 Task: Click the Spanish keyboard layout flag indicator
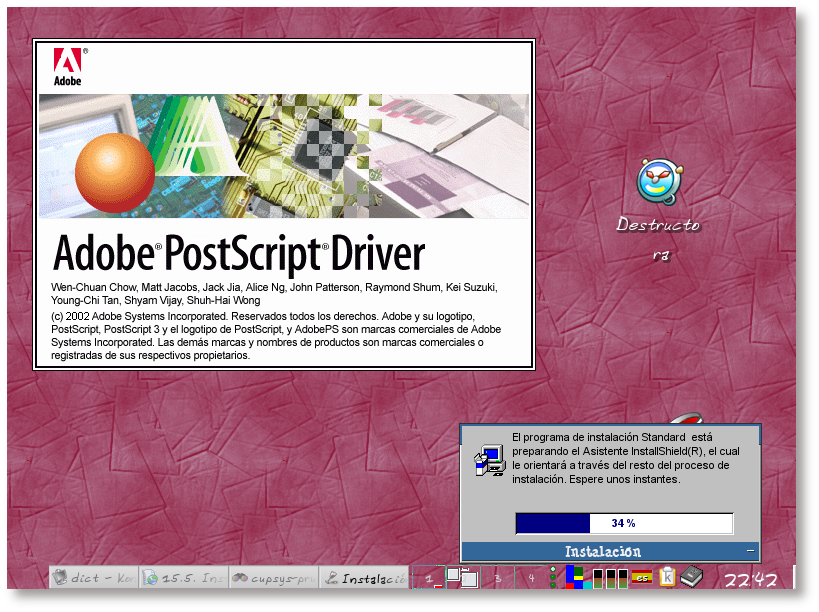click(642, 577)
